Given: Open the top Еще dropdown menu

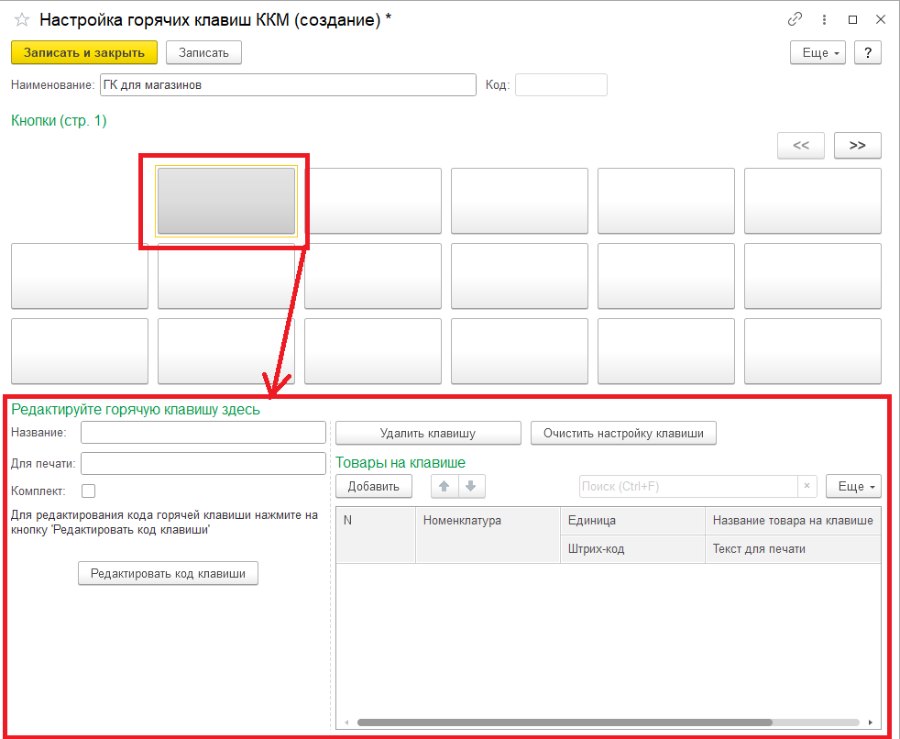Looking at the screenshot, I should [x=818, y=53].
